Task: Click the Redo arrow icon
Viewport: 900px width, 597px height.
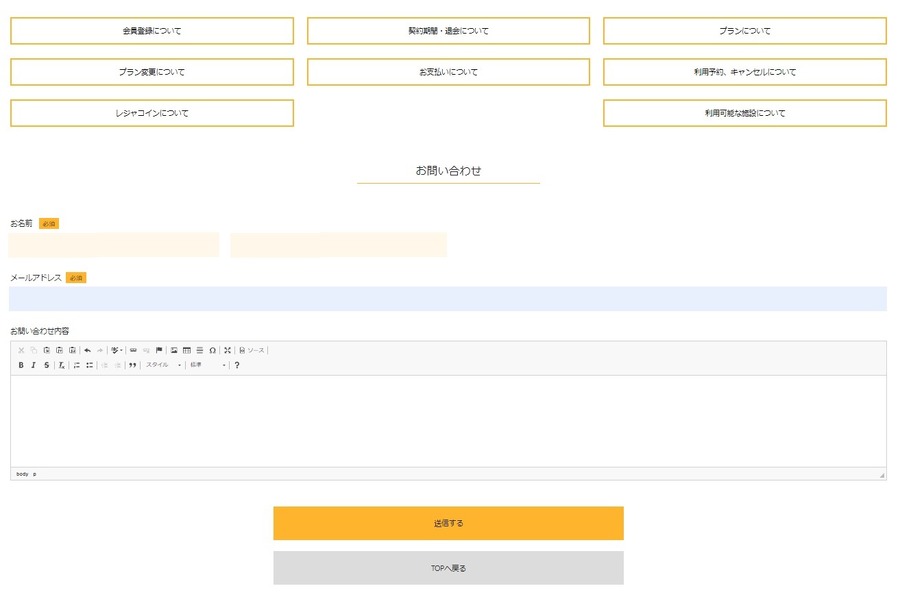Action: coord(100,350)
